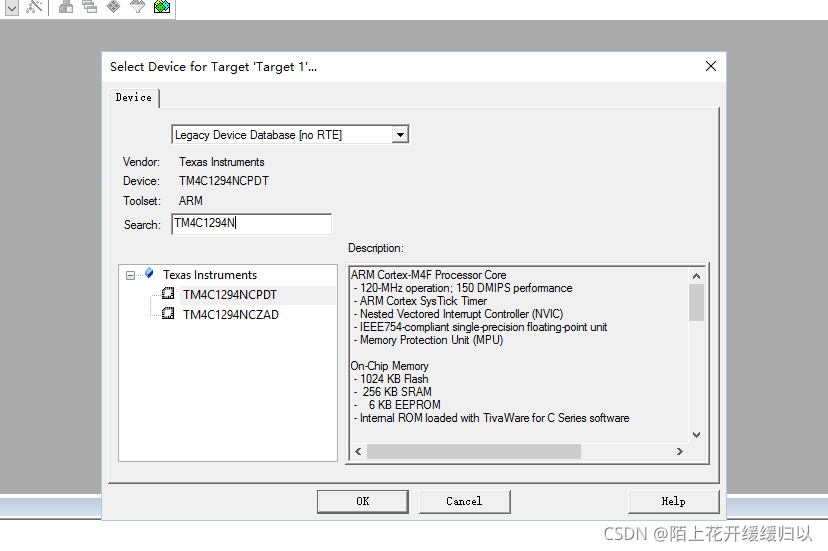Confirm selection with the OK button
The height and width of the screenshot is (551, 828).
click(x=362, y=501)
